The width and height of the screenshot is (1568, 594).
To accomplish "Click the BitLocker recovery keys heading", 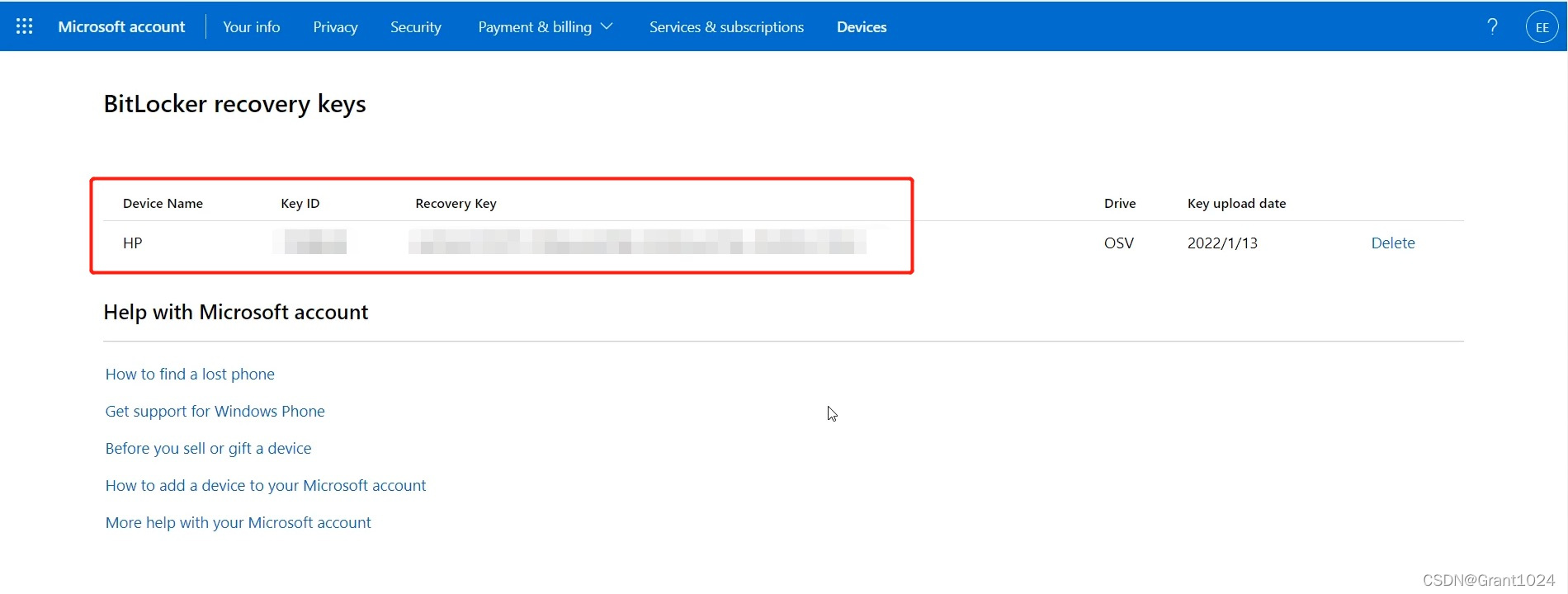I will tap(234, 104).
